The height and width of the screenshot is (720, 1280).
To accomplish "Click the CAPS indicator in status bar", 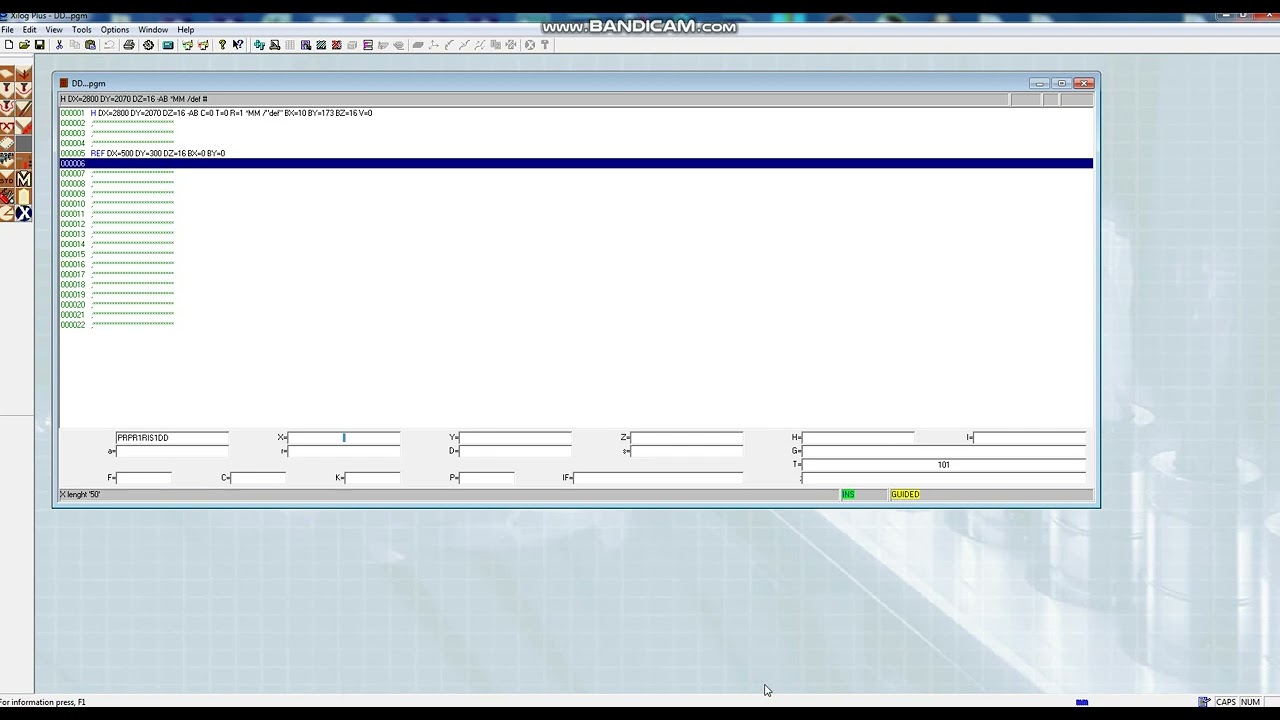I will point(1225,702).
